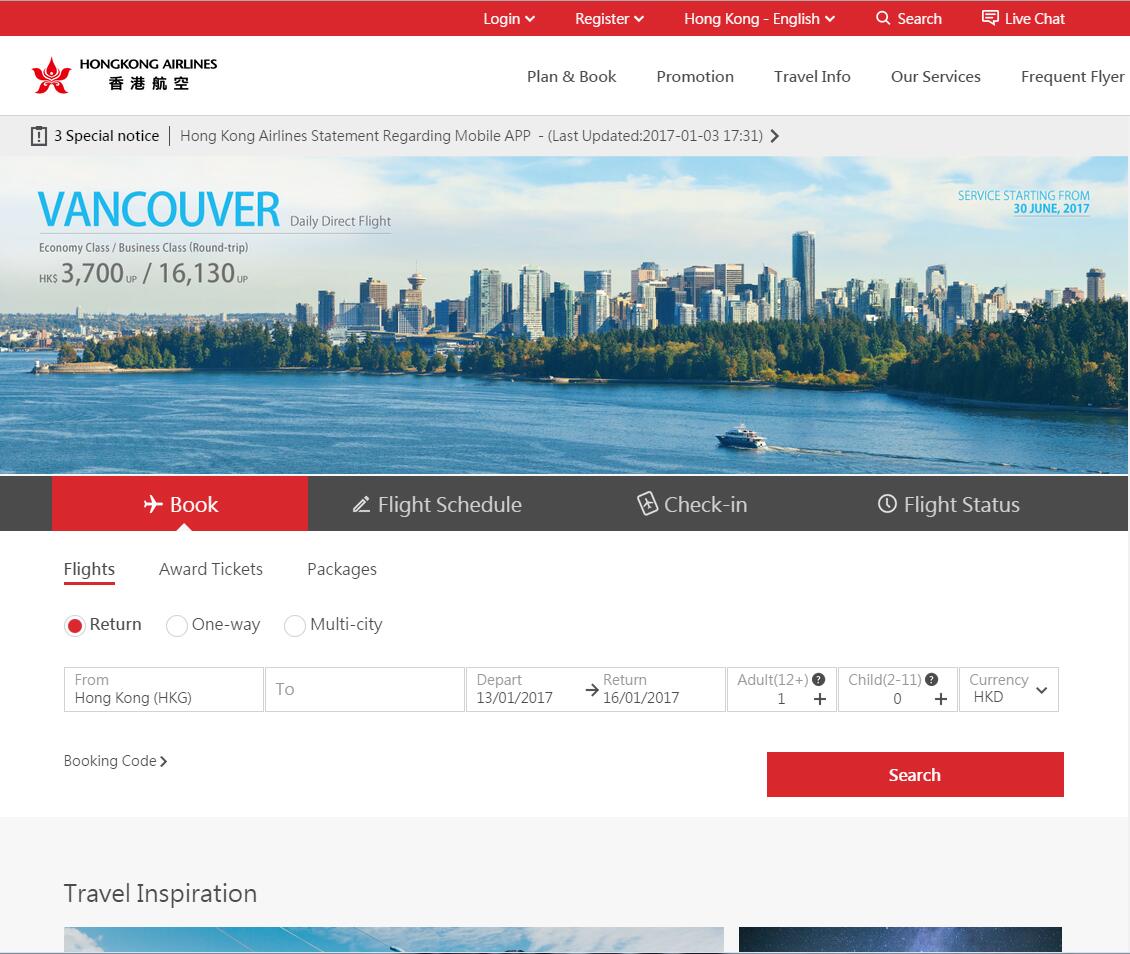Click the Vancouver promotion banner title

159,210
